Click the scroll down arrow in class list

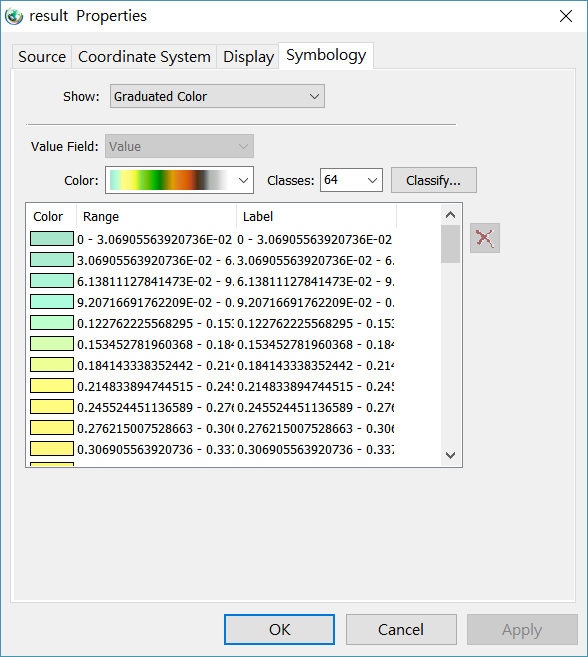point(451,455)
